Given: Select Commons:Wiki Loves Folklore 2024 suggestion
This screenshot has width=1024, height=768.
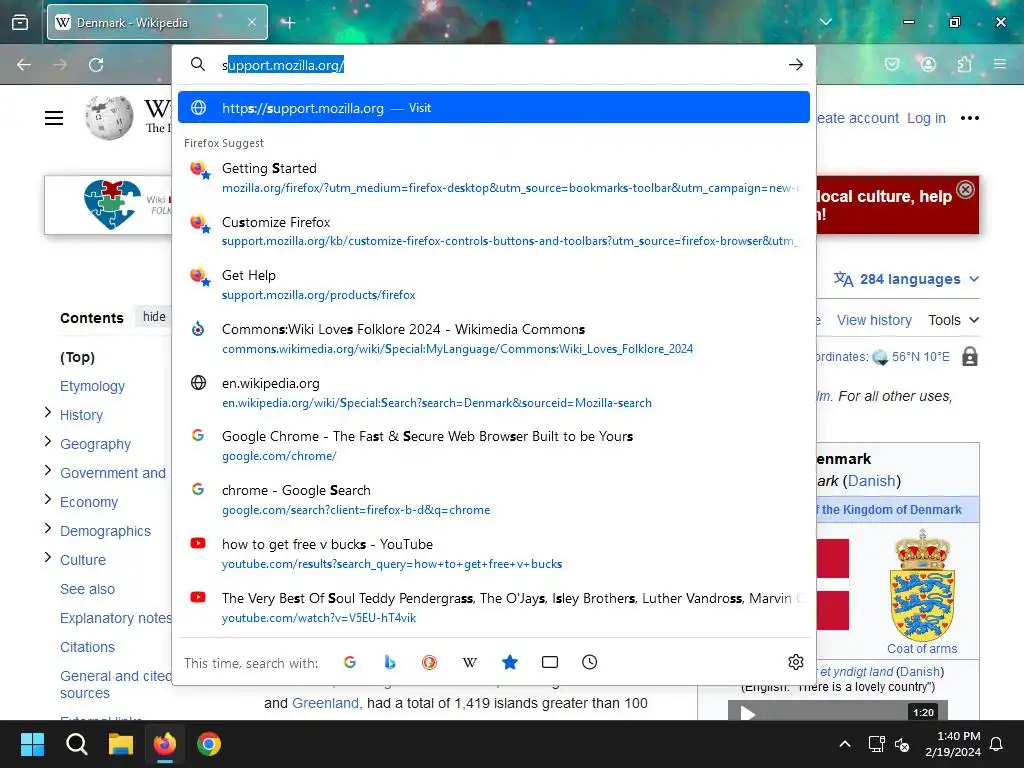Looking at the screenshot, I should [x=494, y=338].
